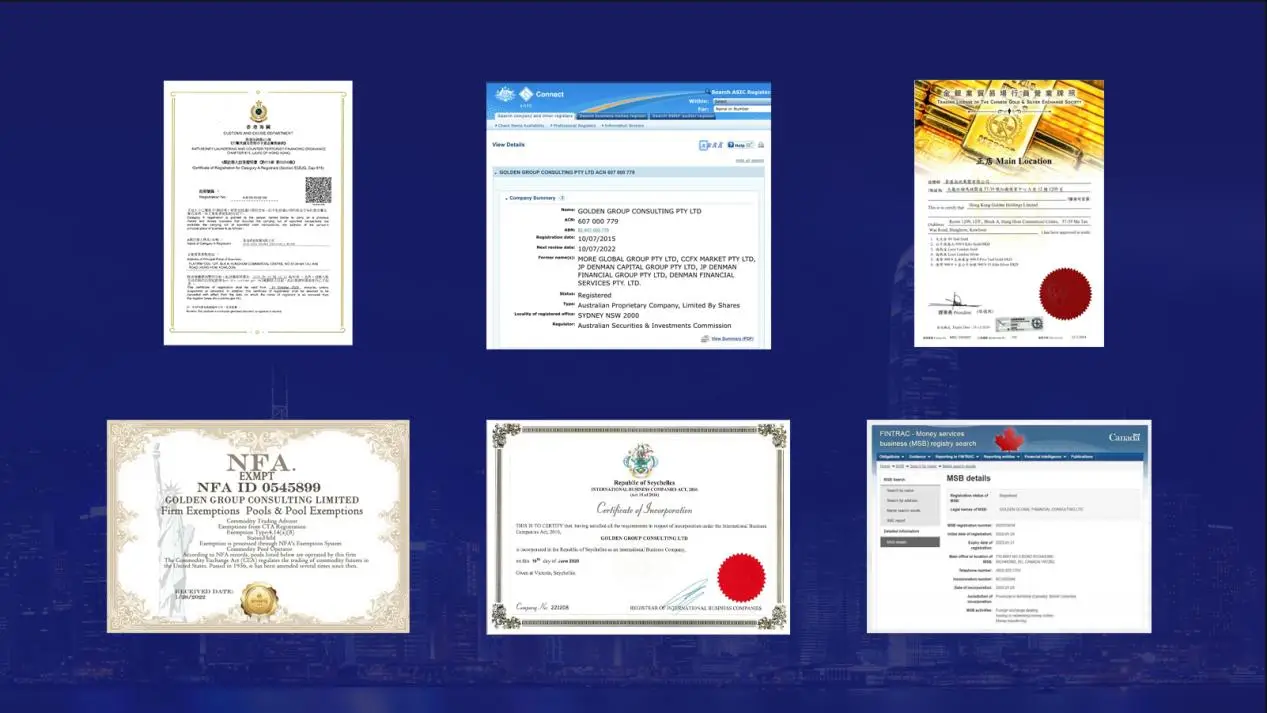Click the ABN number link in Company Summary
Image resolution: width=1267 pixels, height=713 pixels.
(593, 230)
